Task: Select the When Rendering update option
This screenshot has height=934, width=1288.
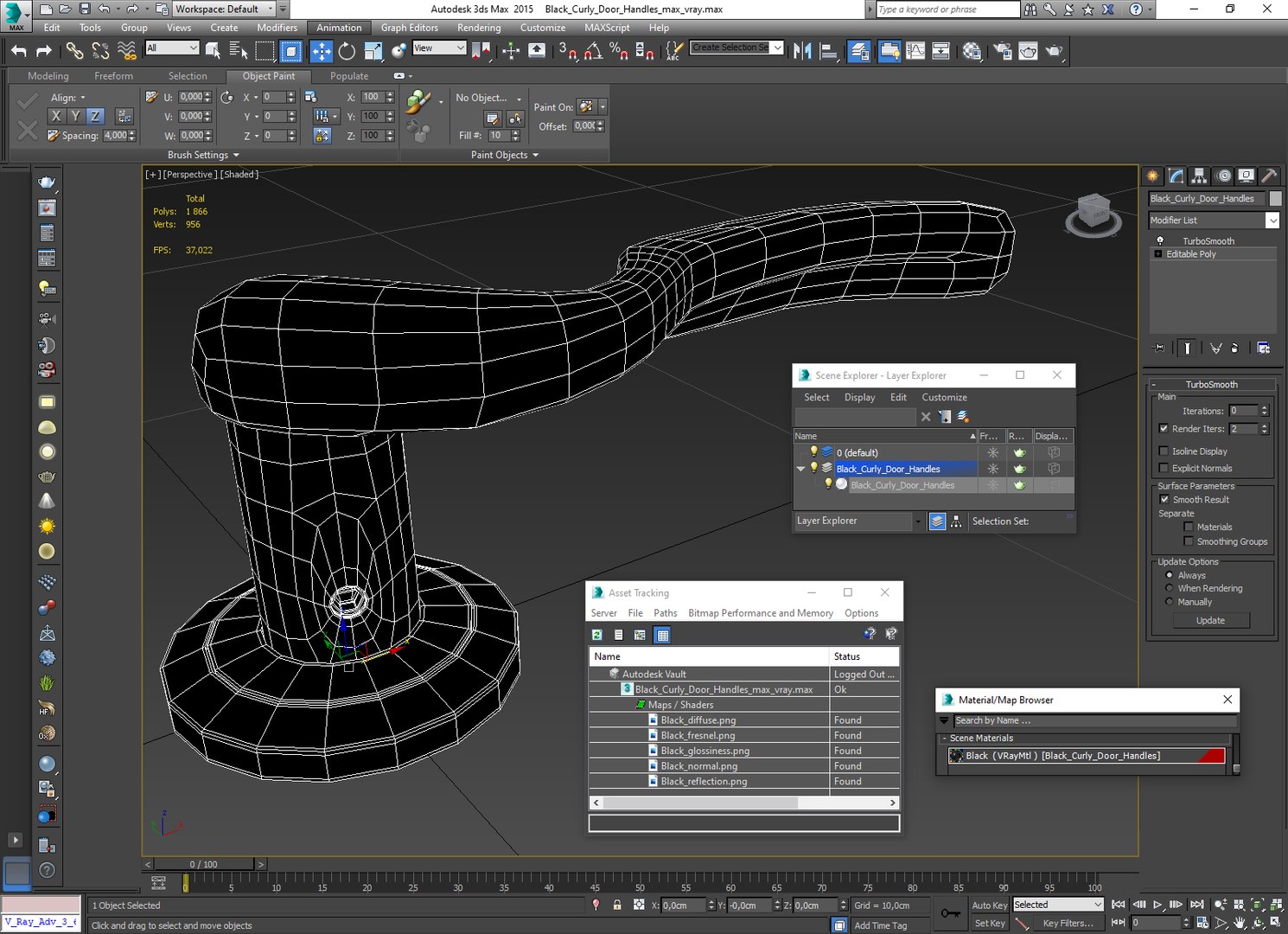Action: point(1170,588)
